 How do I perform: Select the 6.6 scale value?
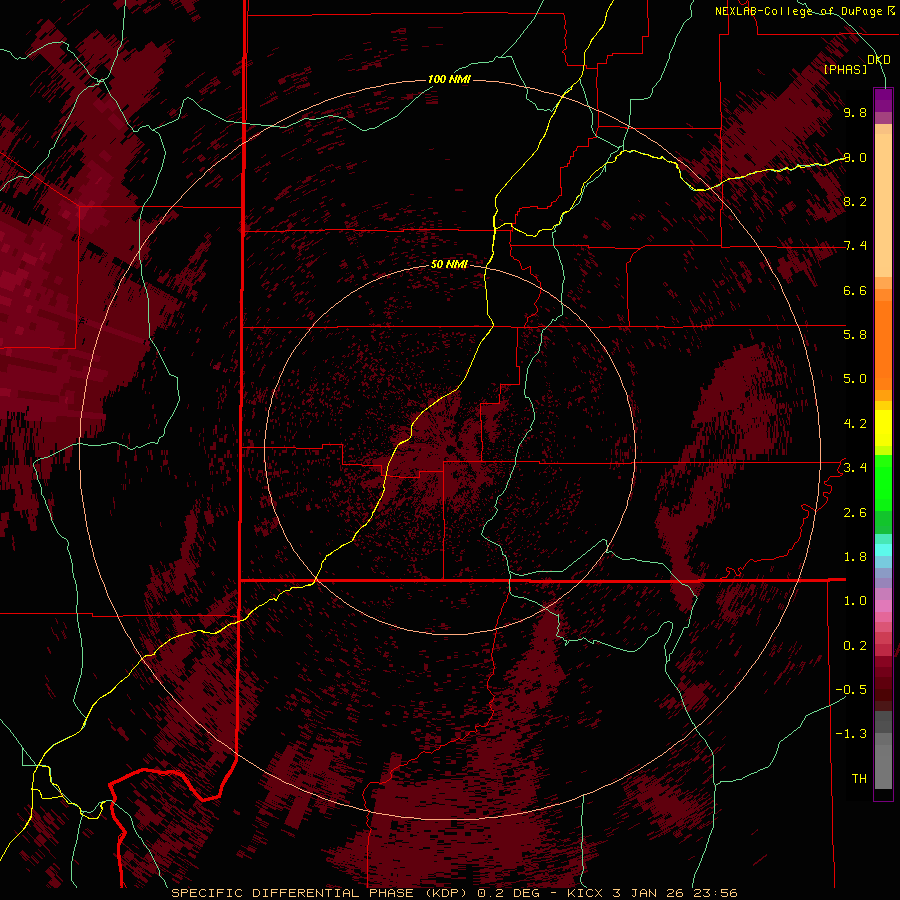(855, 290)
